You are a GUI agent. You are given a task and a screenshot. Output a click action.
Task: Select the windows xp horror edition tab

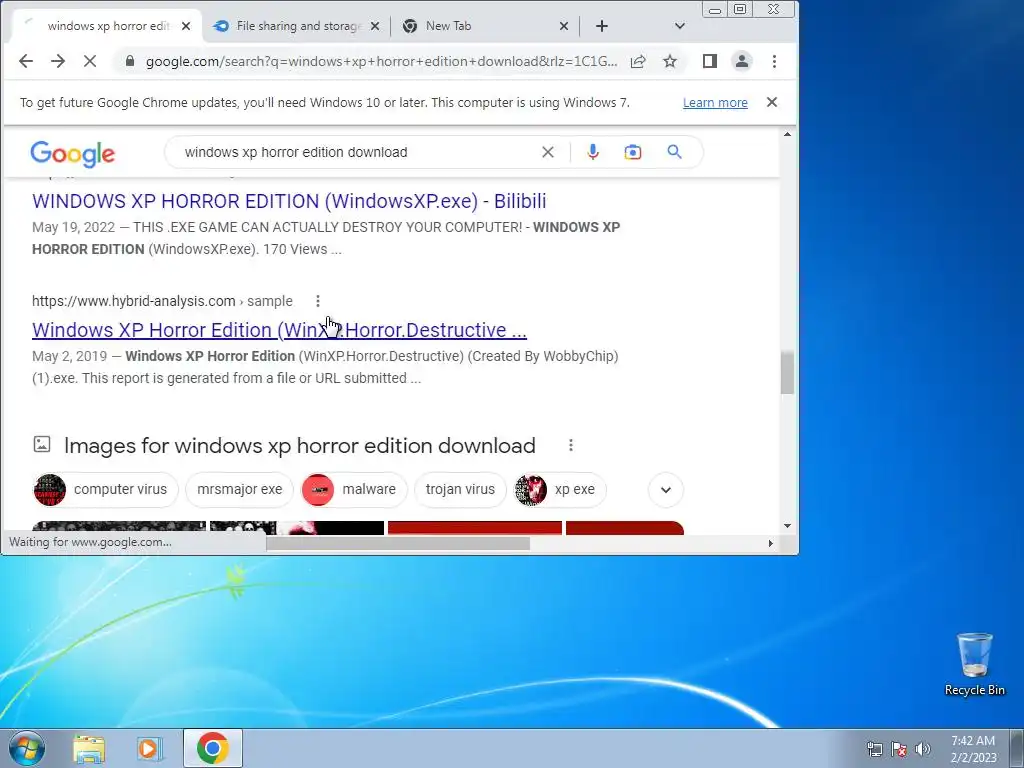point(108,26)
